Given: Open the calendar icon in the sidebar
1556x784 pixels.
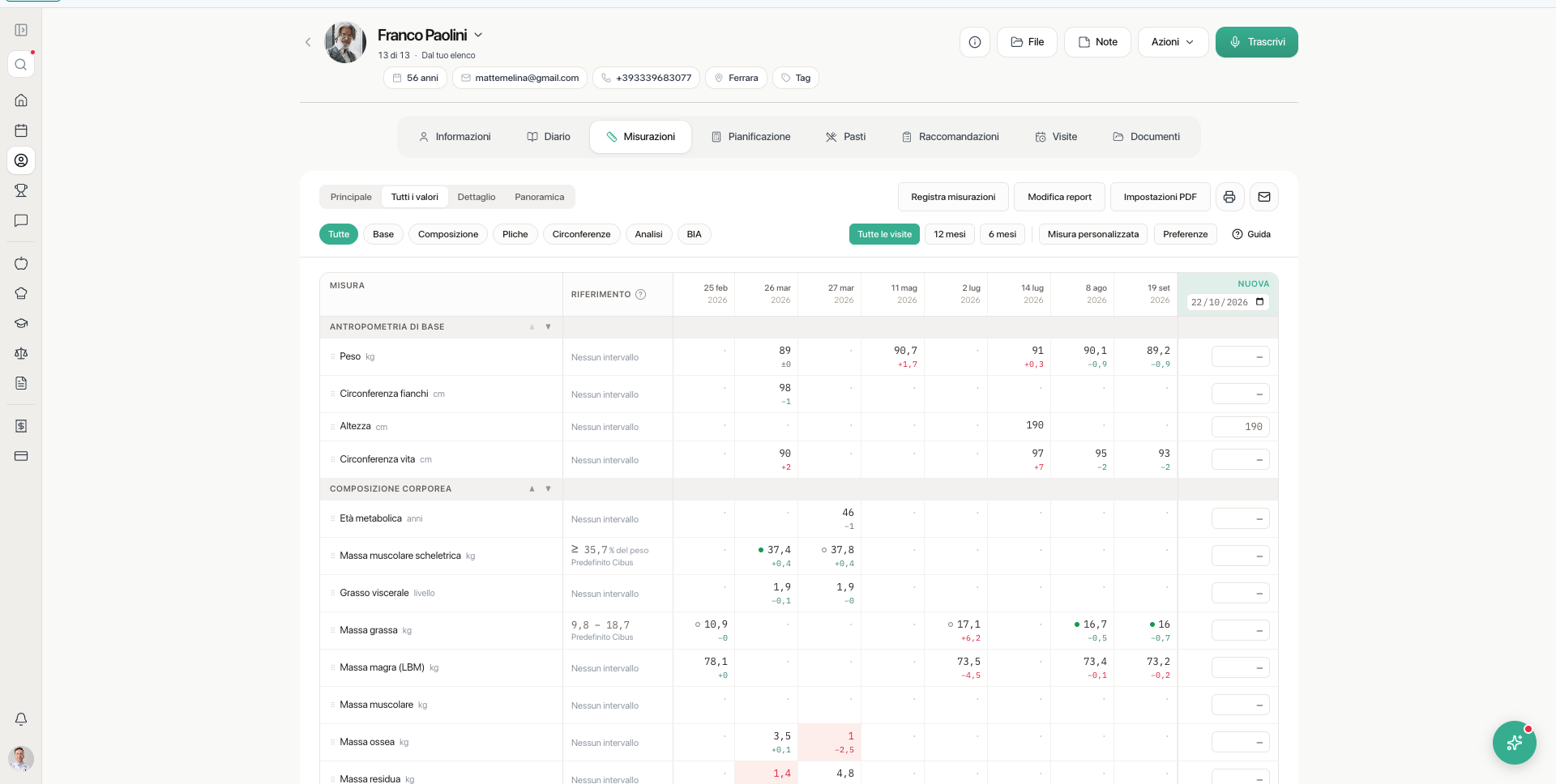Looking at the screenshot, I should click(x=21, y=130).
